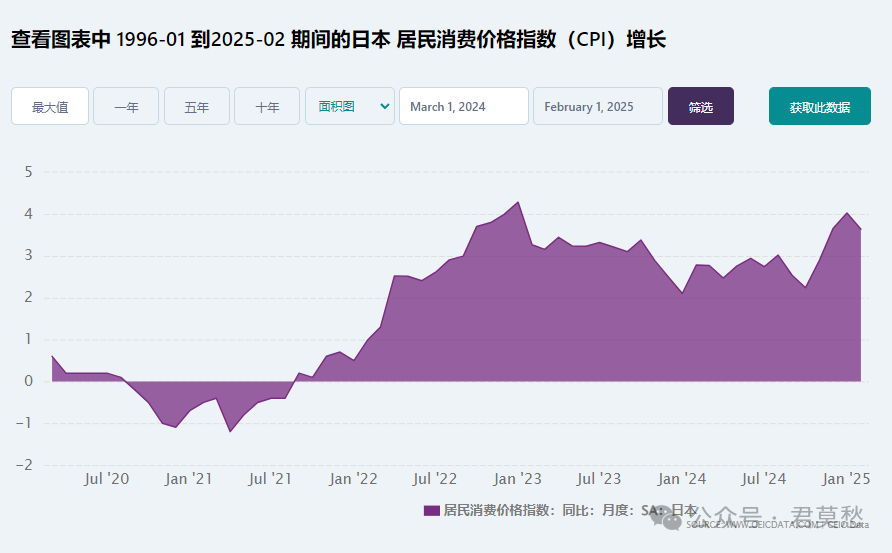Apply the filter with the 筛选 button
Viewport: 892px width, 553px height.
point(701,106)
